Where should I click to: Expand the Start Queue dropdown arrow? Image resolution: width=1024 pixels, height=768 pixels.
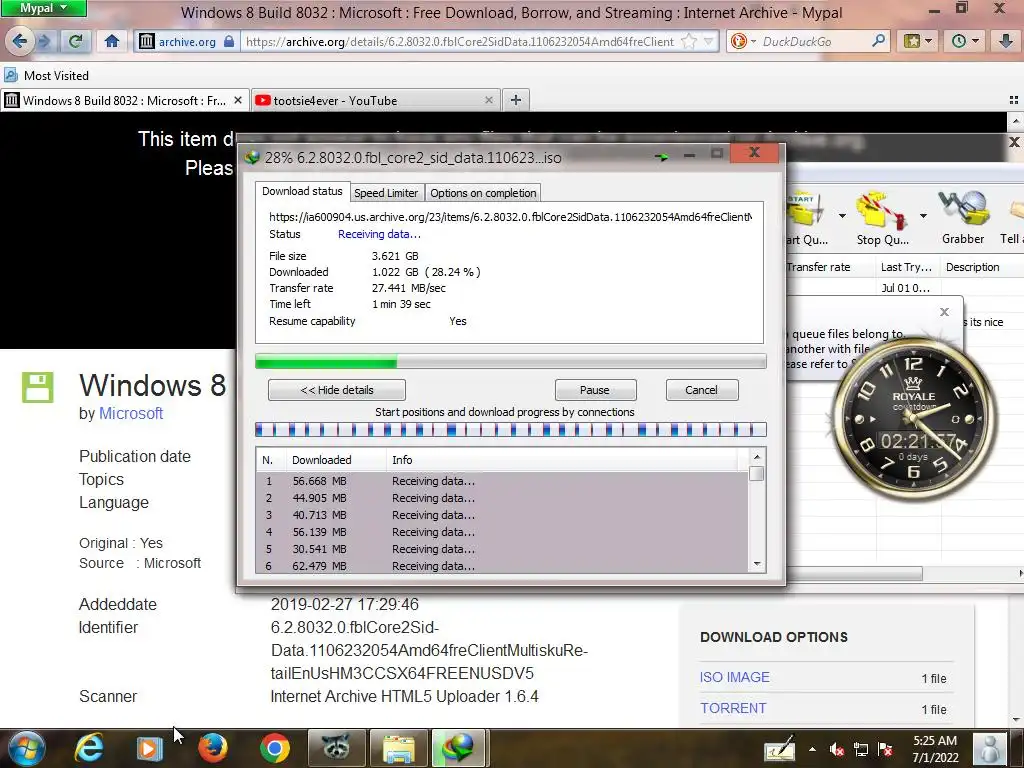pos(842,216)
